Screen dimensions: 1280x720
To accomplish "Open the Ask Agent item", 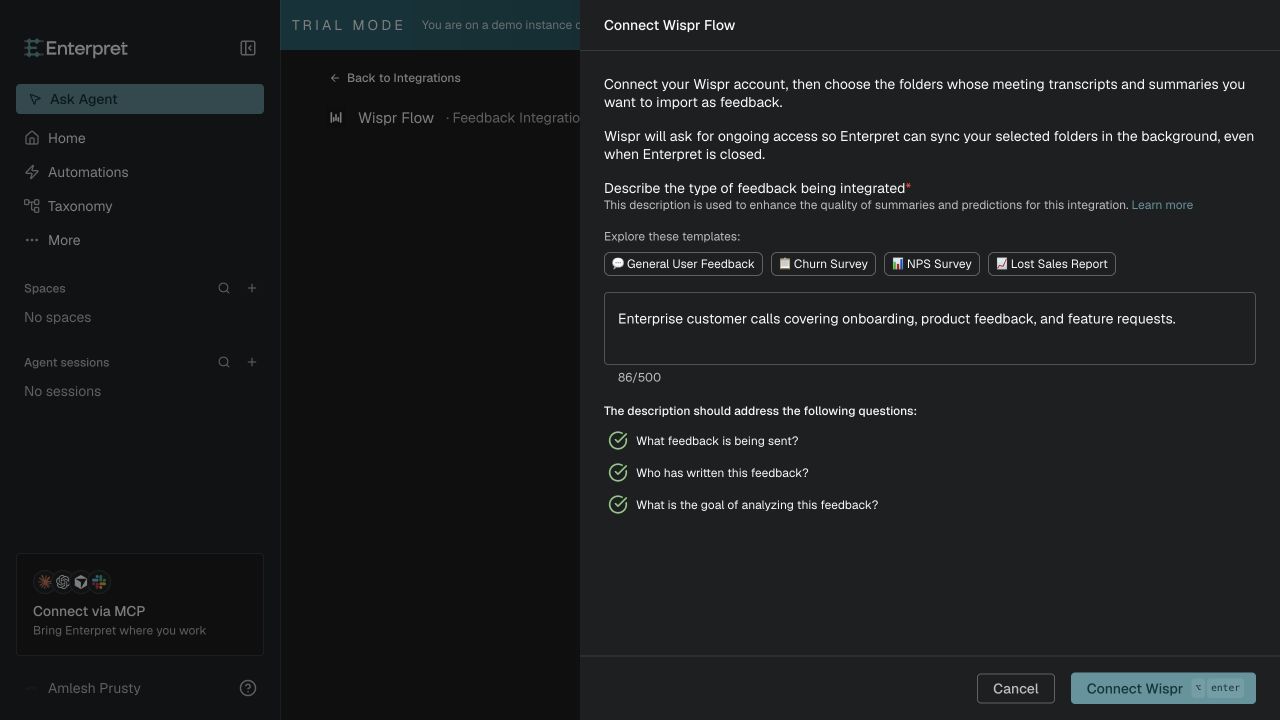I will pos(140,99).
